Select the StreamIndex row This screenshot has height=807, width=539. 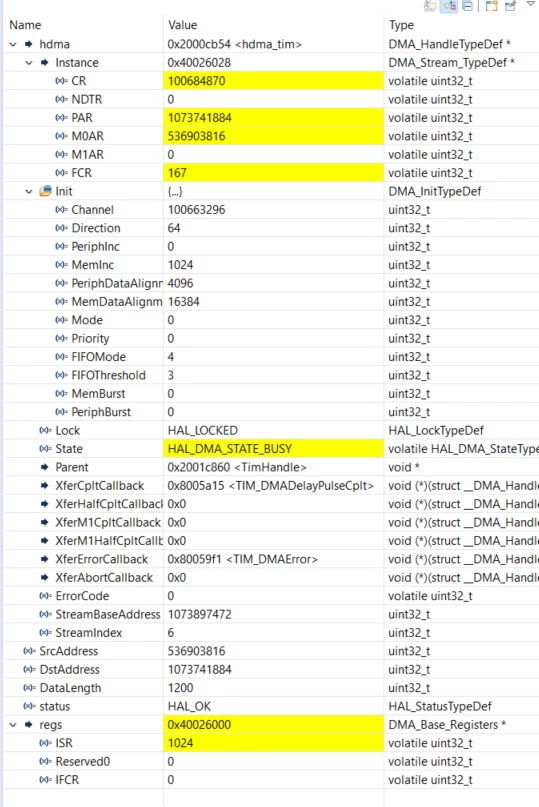coord(271,633)
